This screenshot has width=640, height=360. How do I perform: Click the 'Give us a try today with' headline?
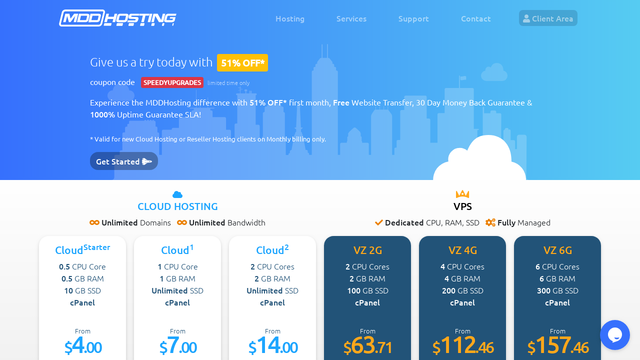pos(151,62)
